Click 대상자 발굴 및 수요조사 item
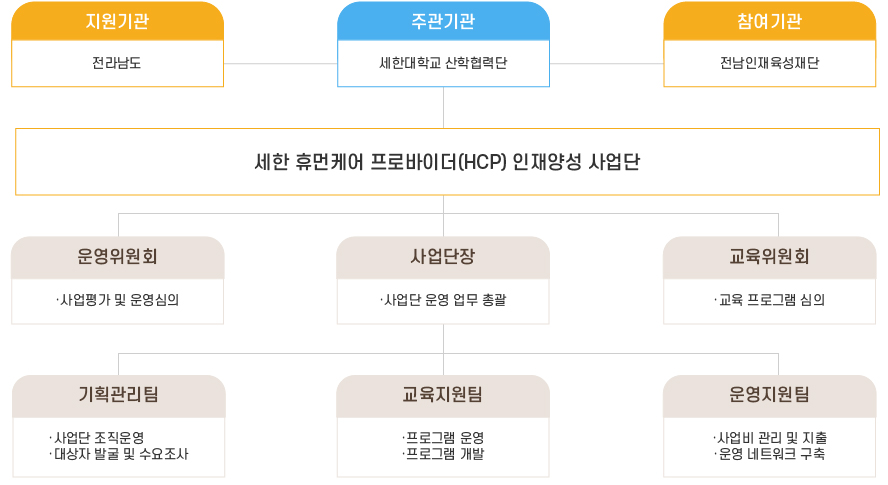The height and width of the screenshot is (485, 888). coord(119,454)
